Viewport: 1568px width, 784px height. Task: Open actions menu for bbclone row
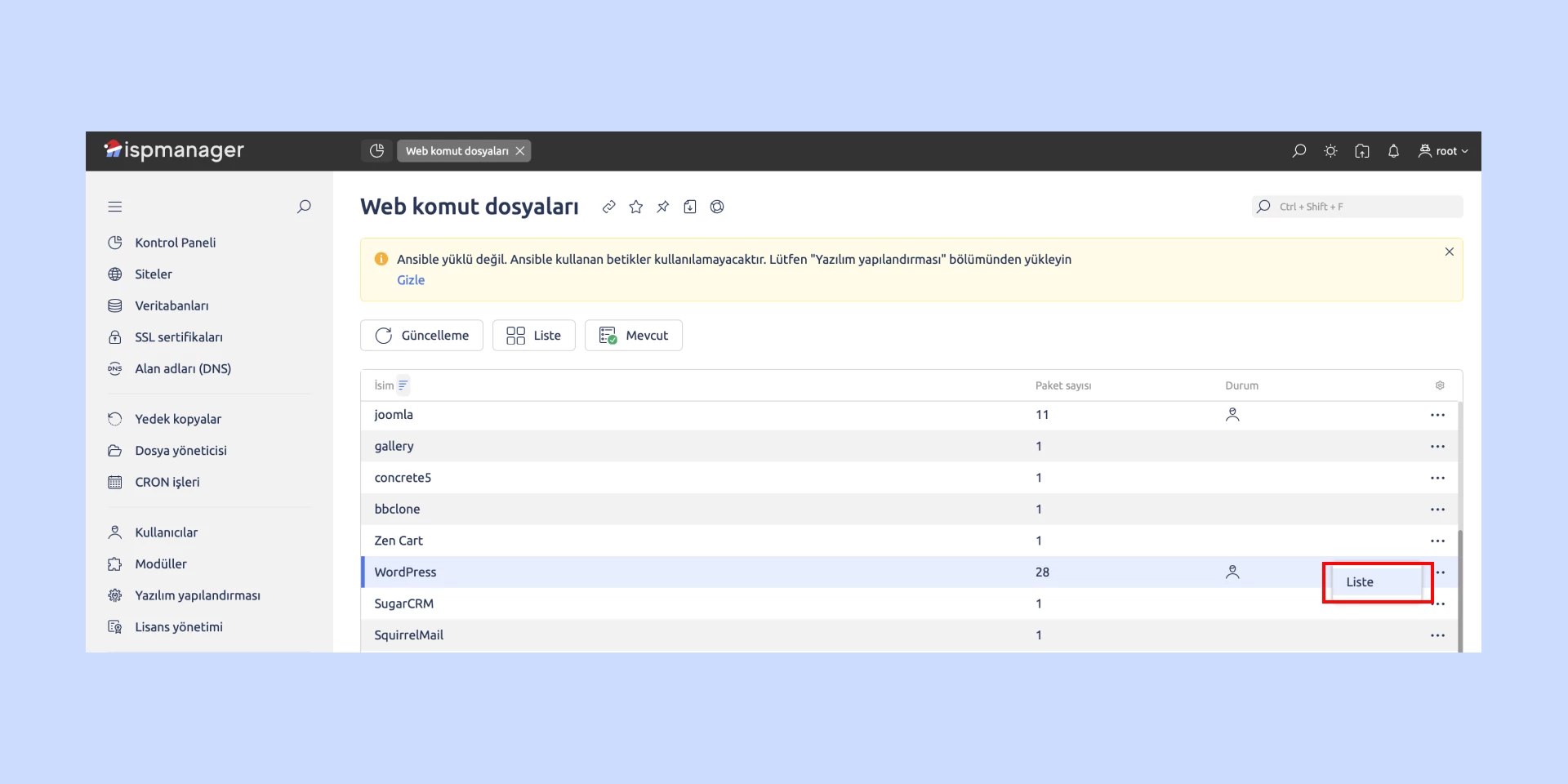(x=1437, y=510)
